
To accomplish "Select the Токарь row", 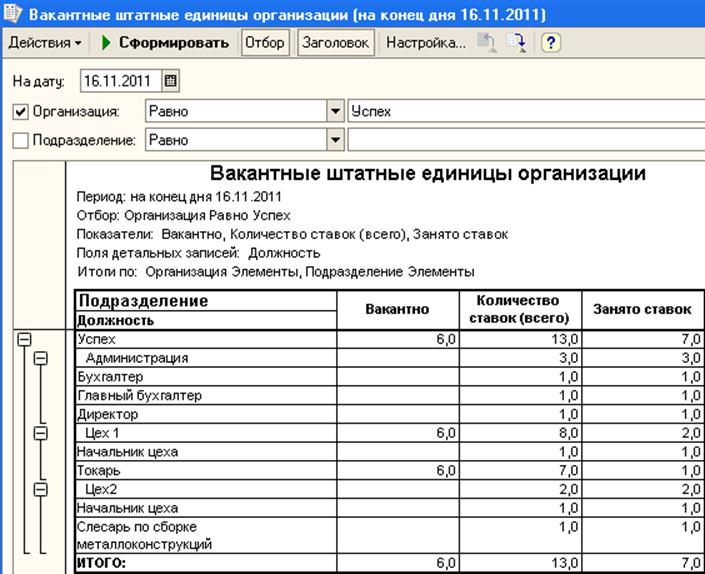I will pyautogui.click(x=206, y=471).
